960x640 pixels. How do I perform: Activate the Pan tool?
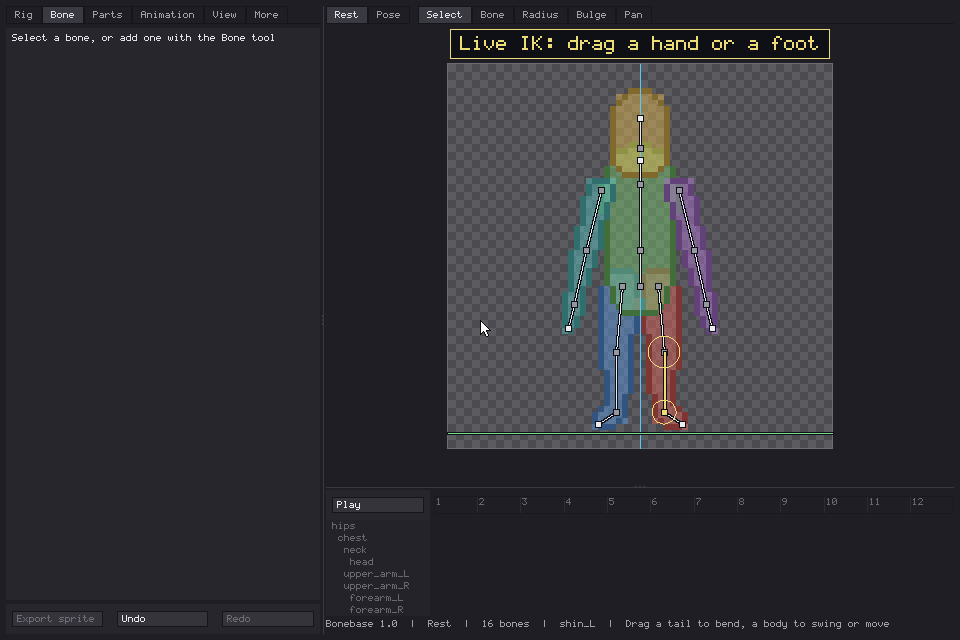tap(633, 15)
